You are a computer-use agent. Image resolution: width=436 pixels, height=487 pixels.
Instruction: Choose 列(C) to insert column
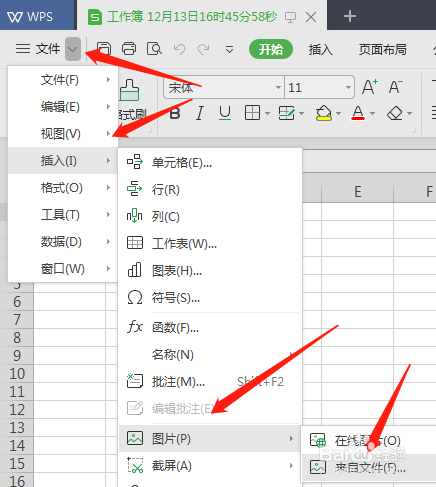210,216
